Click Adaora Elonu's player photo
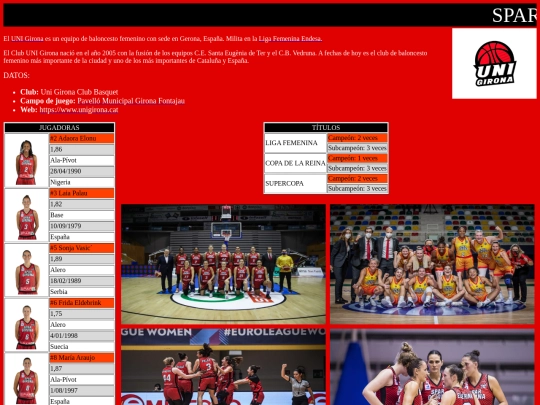The height and width of the screenshot is (405, 540). pos(27,160)
